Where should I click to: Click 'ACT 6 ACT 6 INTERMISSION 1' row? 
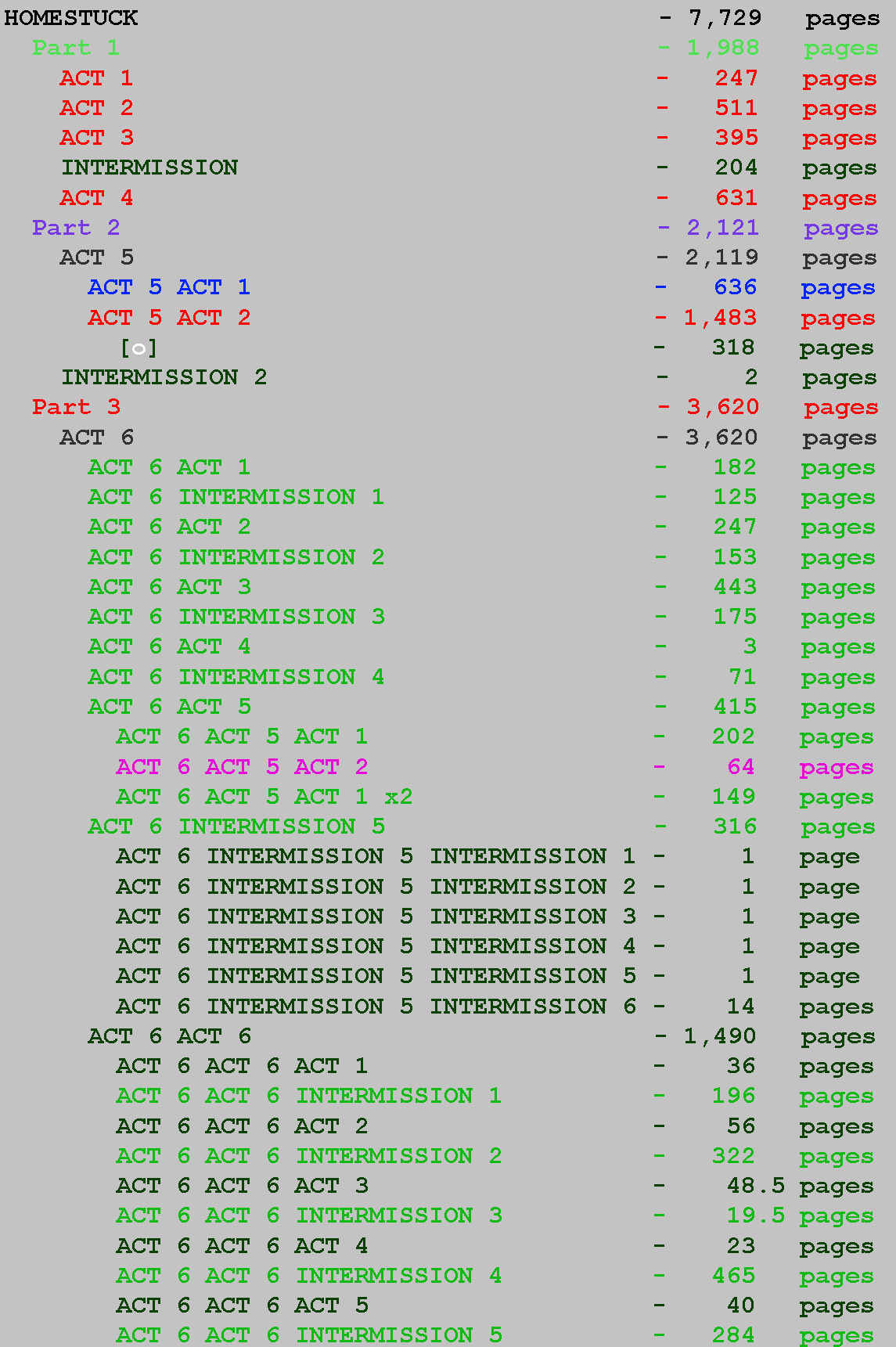click(308, 1096)
